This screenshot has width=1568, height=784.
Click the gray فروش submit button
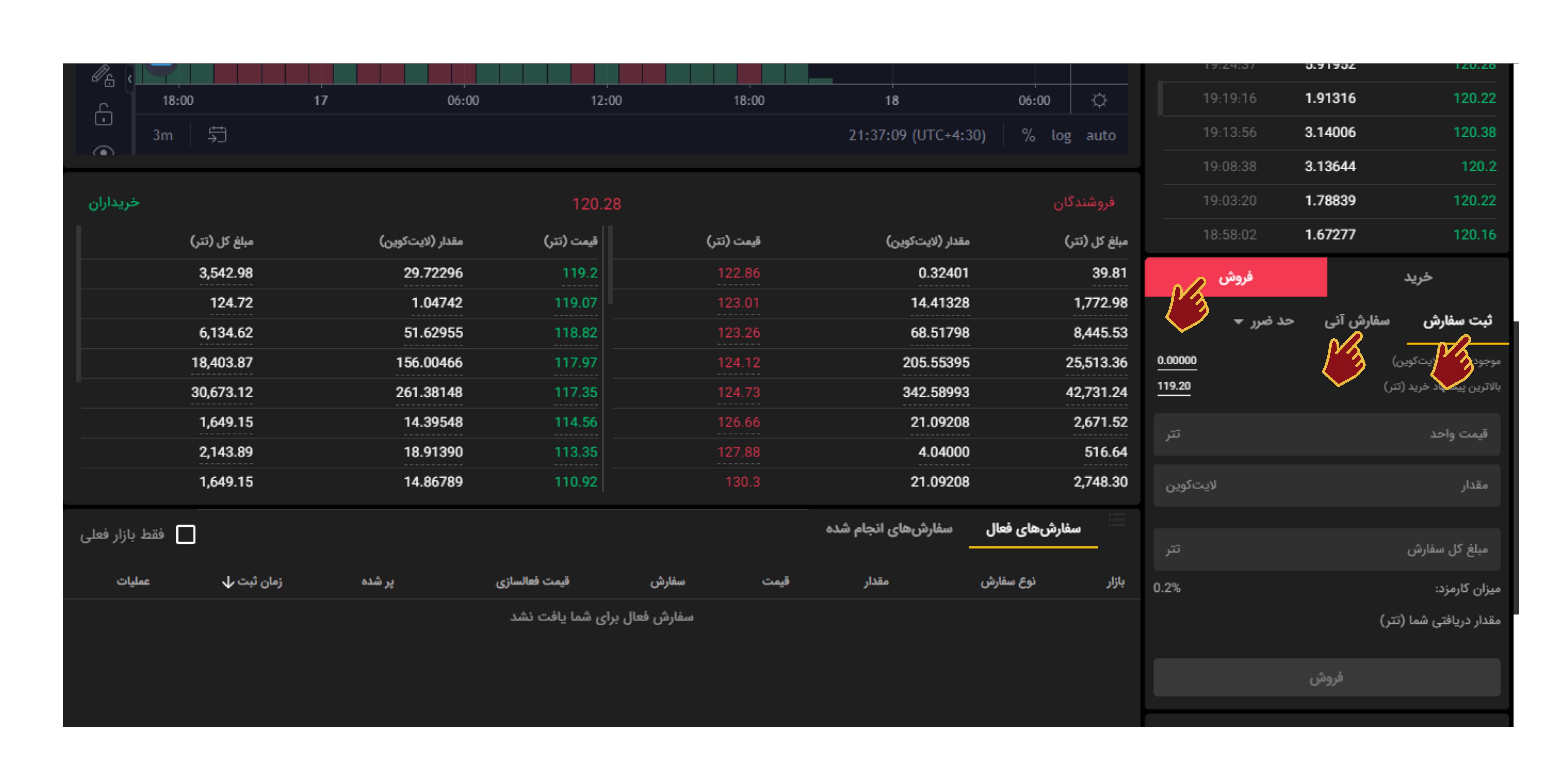pyautogui.click(x=1326, y=677)
